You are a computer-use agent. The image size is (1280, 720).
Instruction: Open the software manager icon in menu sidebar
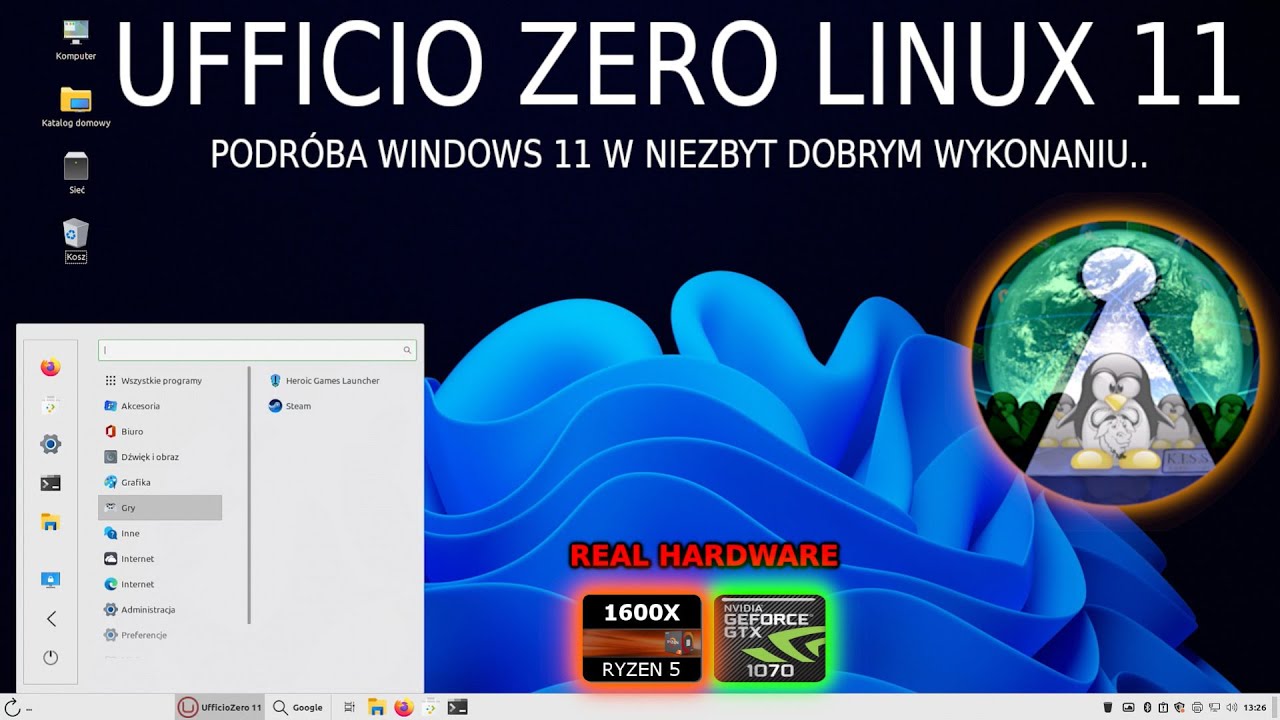[50, 406]
